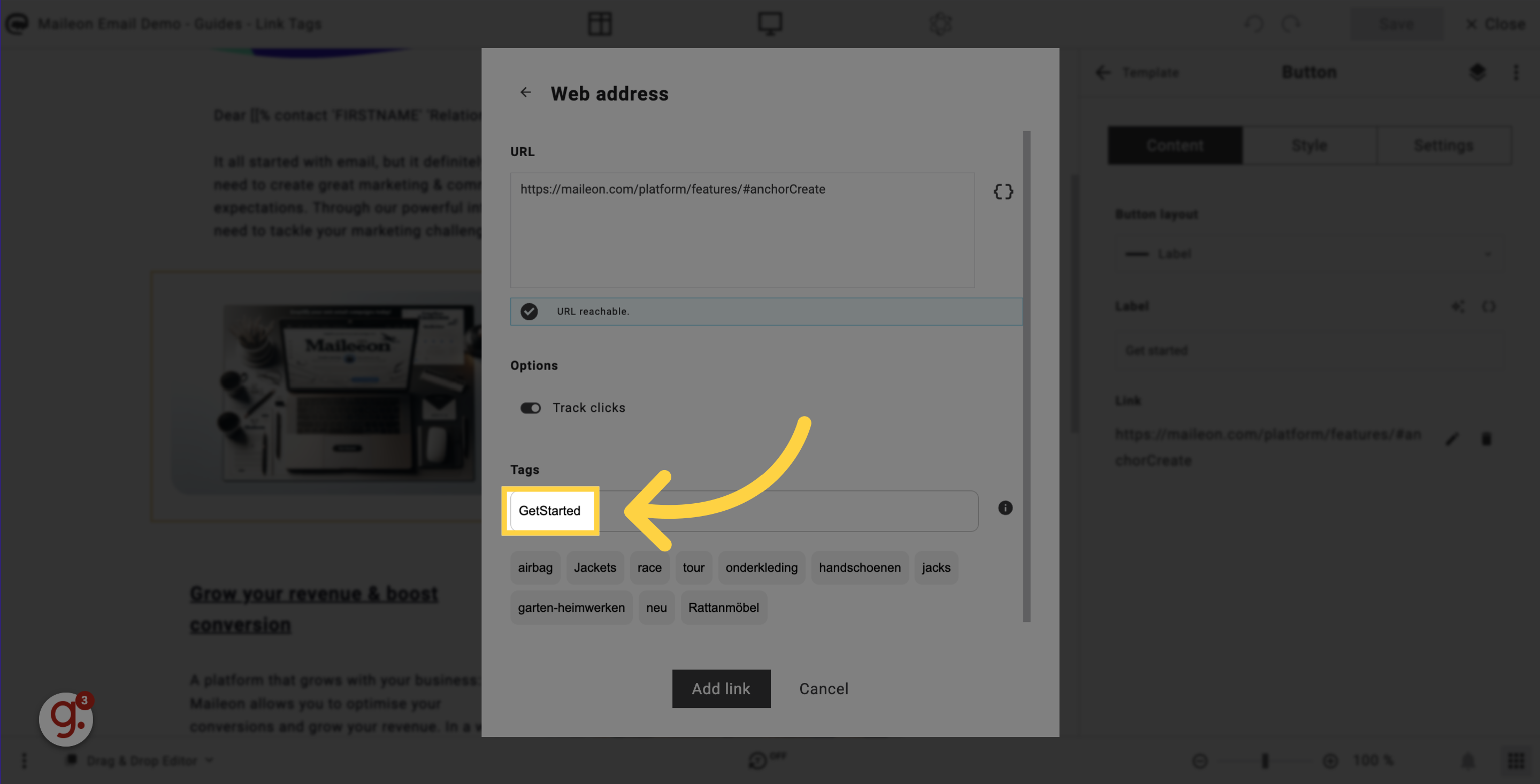This screenshot has height=784, width=1540.
Task: Click the Add link button
Action: pyautogui.click(x=720, y=688)
